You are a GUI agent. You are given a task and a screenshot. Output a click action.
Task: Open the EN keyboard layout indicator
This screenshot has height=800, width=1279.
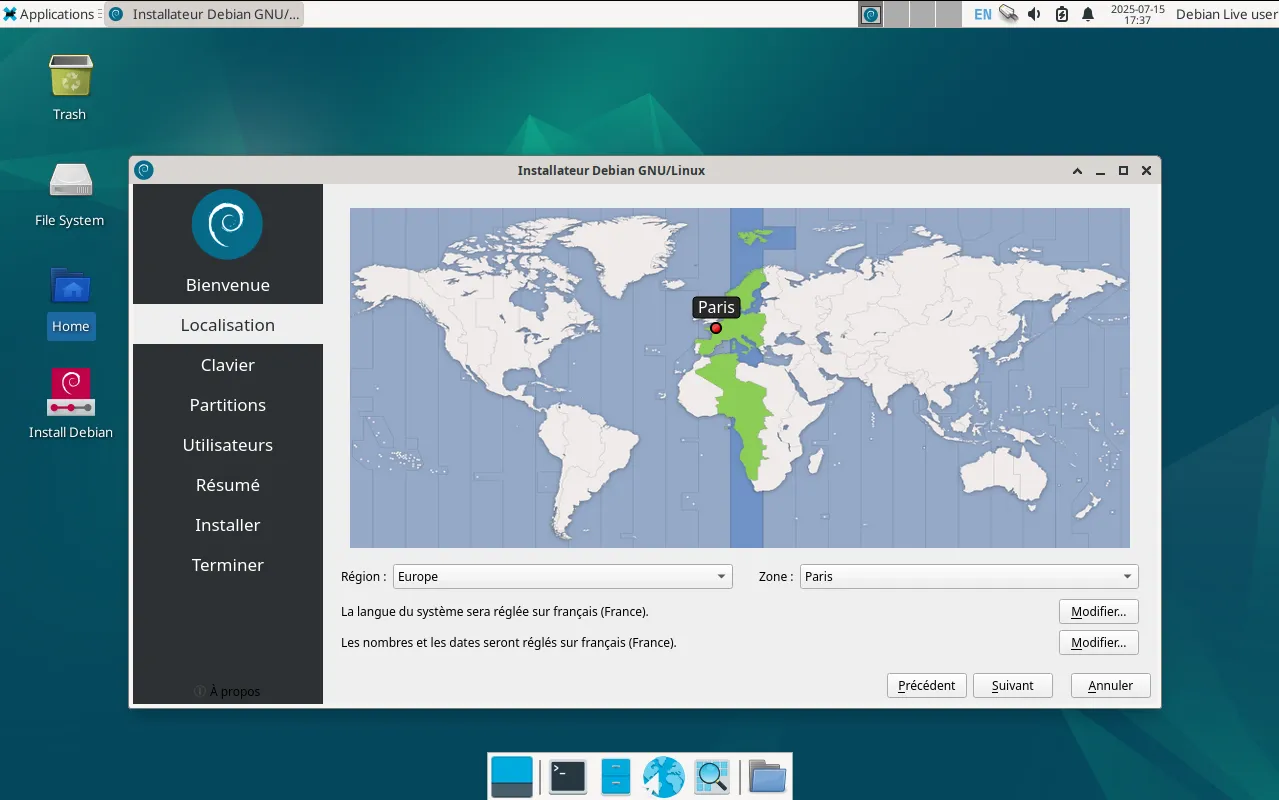click(983, 14)
